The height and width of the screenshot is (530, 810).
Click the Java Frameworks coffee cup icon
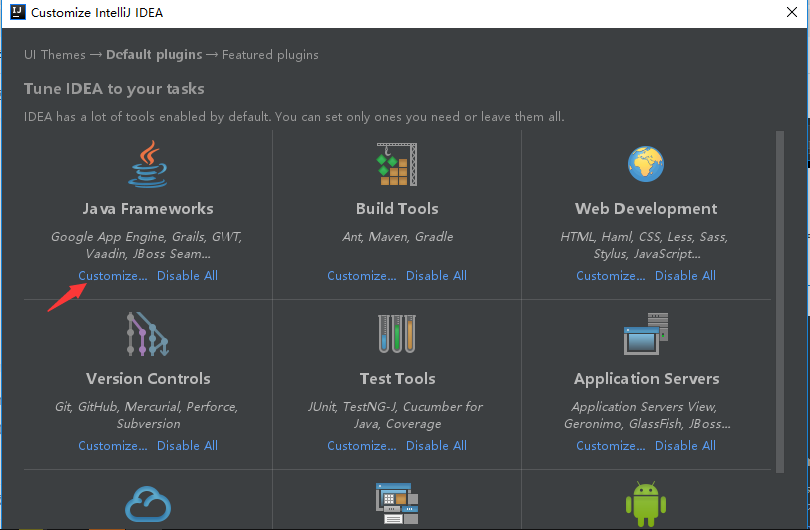148,164
